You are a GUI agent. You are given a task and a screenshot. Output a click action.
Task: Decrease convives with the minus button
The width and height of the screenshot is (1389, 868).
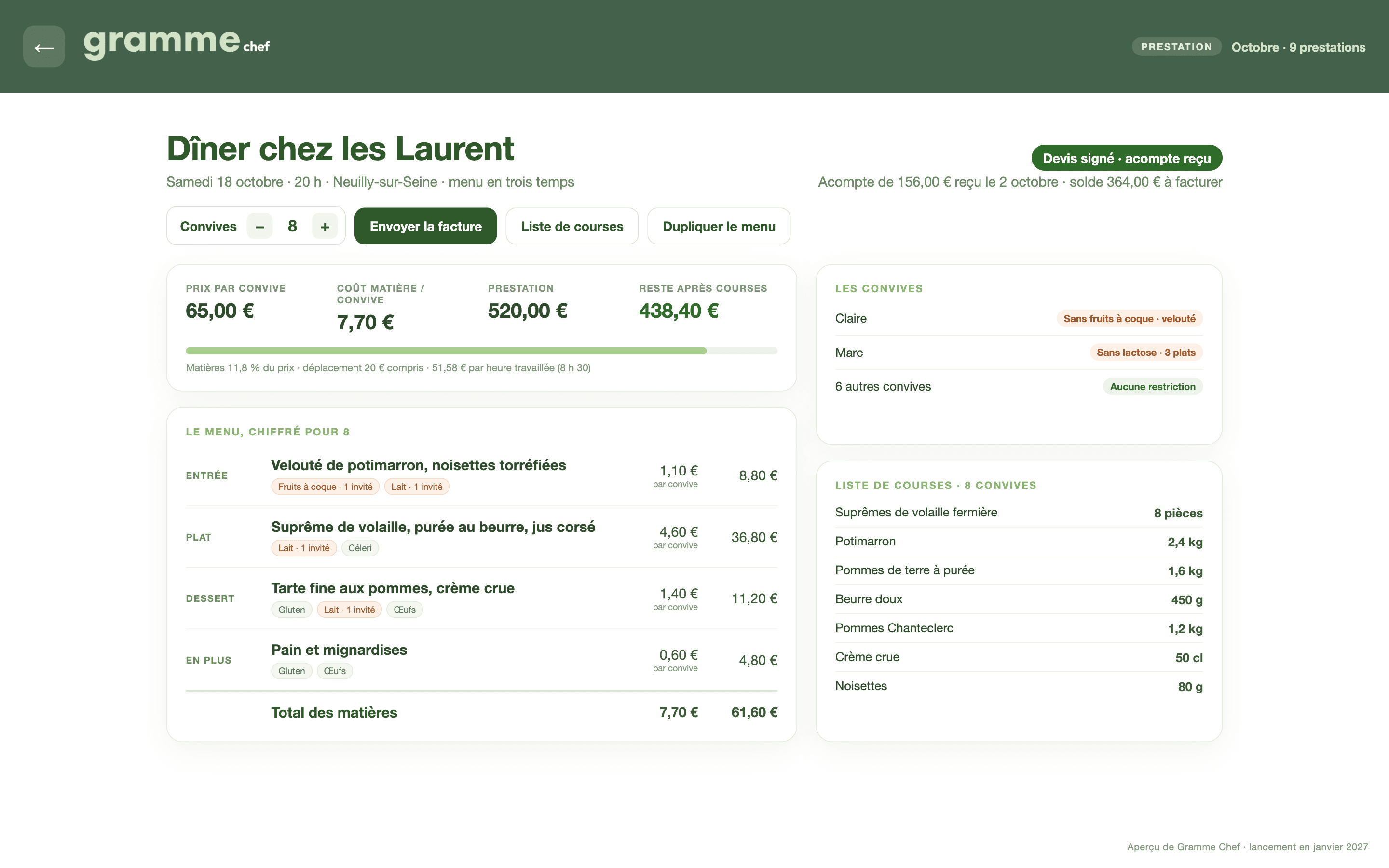(260, 226)
